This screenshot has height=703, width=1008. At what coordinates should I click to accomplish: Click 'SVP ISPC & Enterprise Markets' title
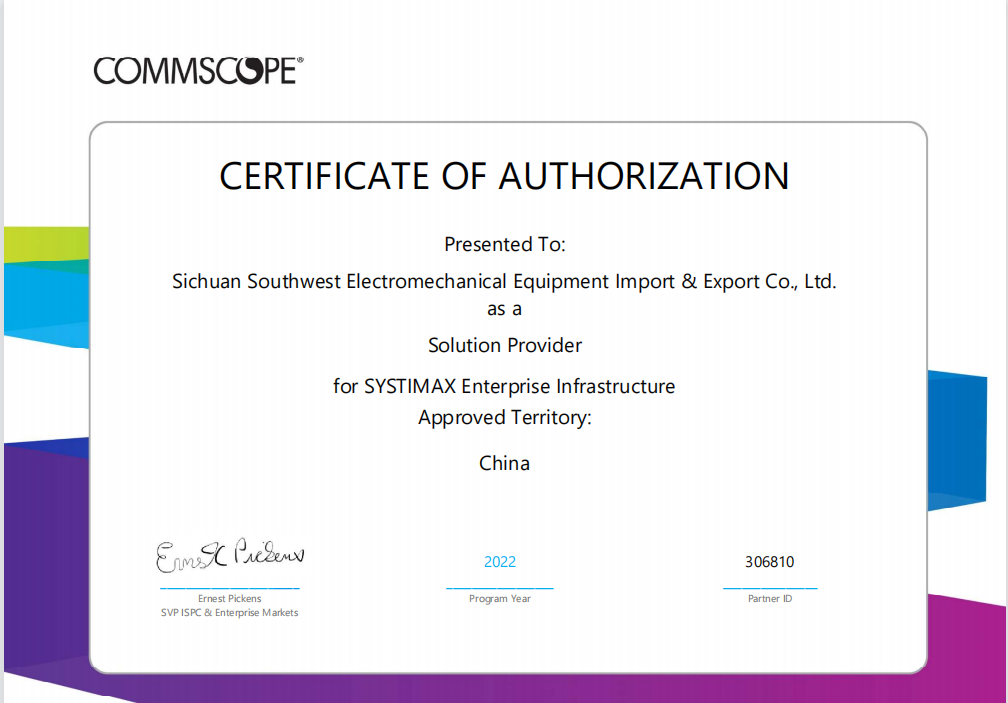click(x=230, y=612)
